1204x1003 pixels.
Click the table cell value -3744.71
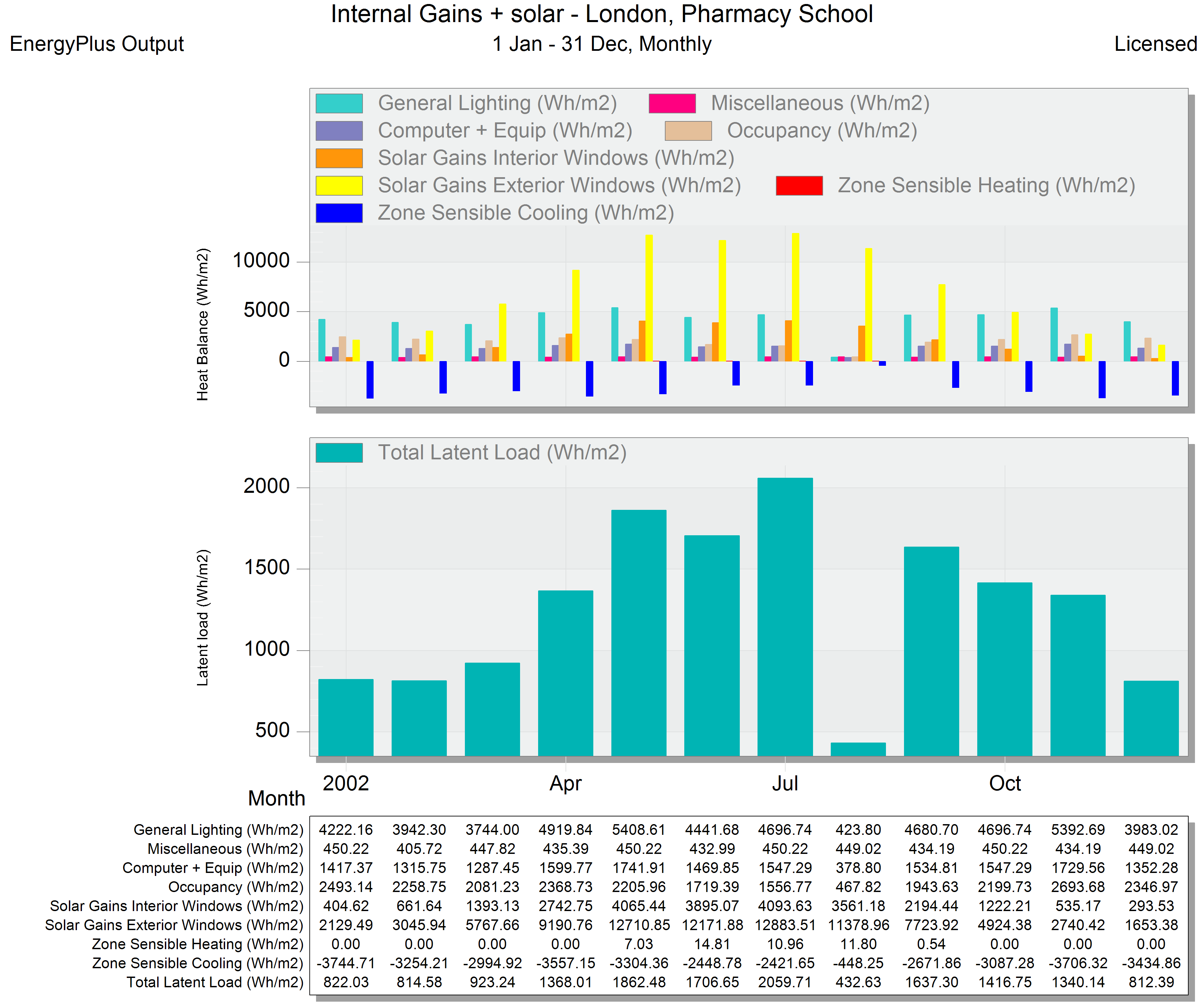tap(346, 964)
